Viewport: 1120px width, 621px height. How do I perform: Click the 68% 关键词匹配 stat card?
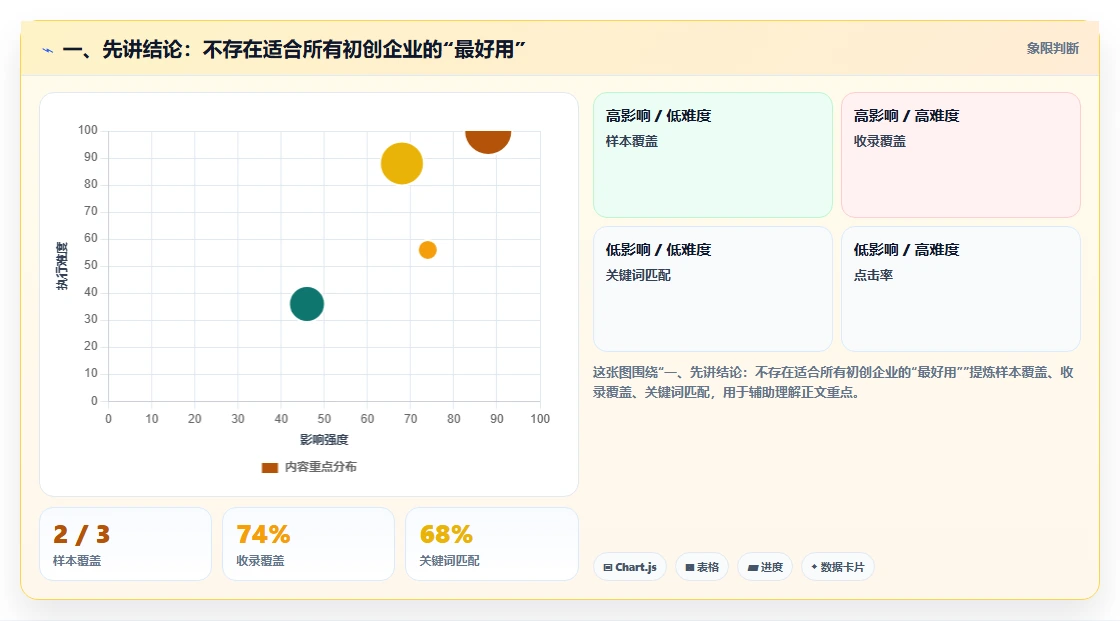click(x=491, y=545)
